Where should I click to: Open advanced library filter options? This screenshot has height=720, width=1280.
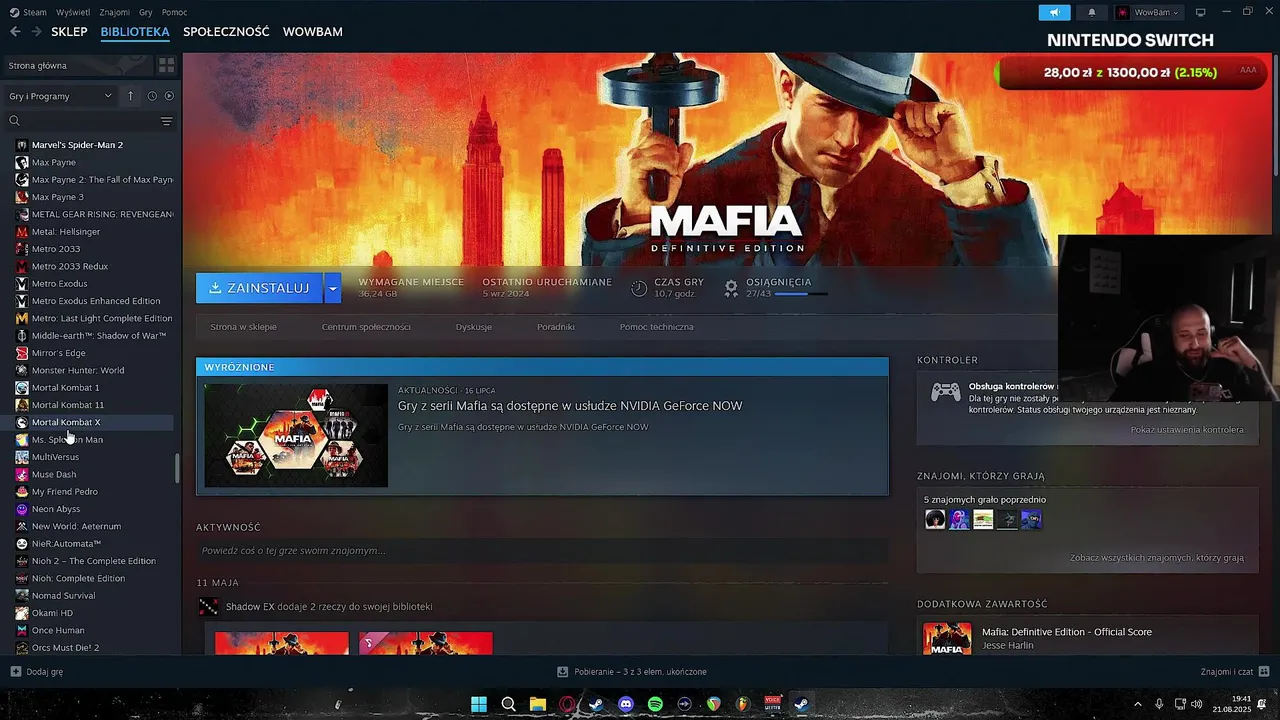tap(166, 121)
